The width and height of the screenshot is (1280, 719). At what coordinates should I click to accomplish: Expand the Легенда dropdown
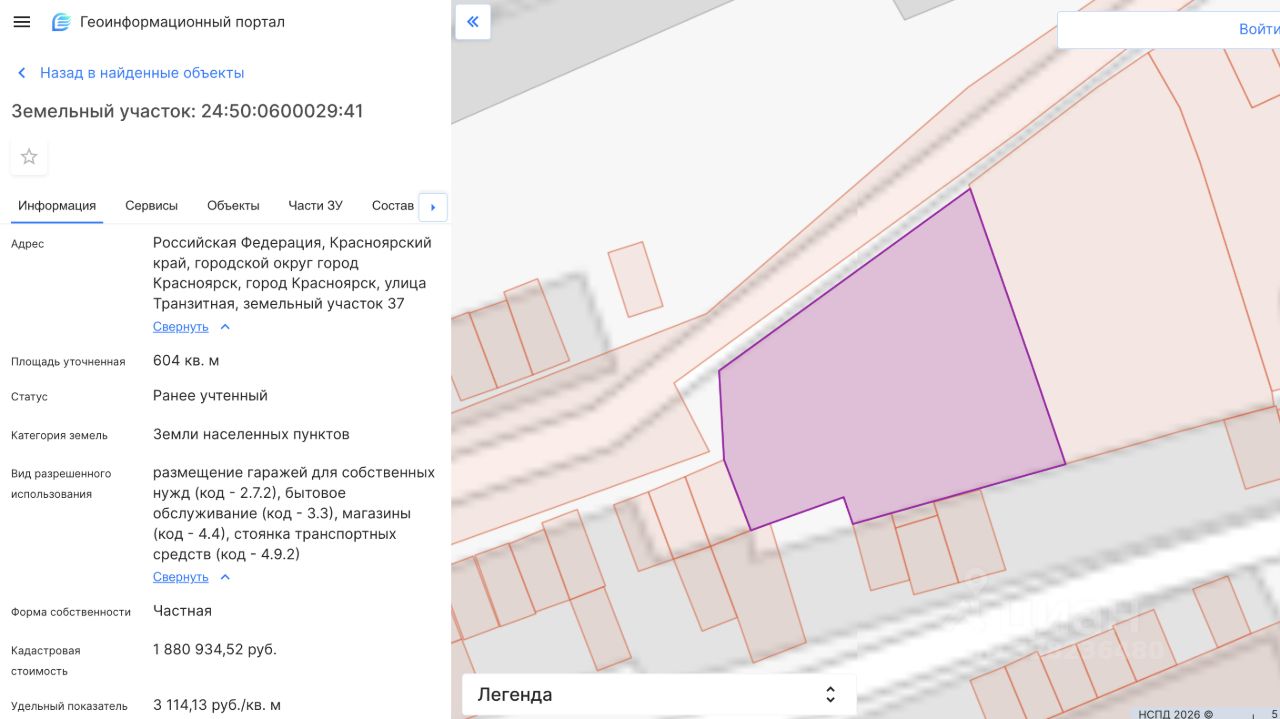(659, 694)
